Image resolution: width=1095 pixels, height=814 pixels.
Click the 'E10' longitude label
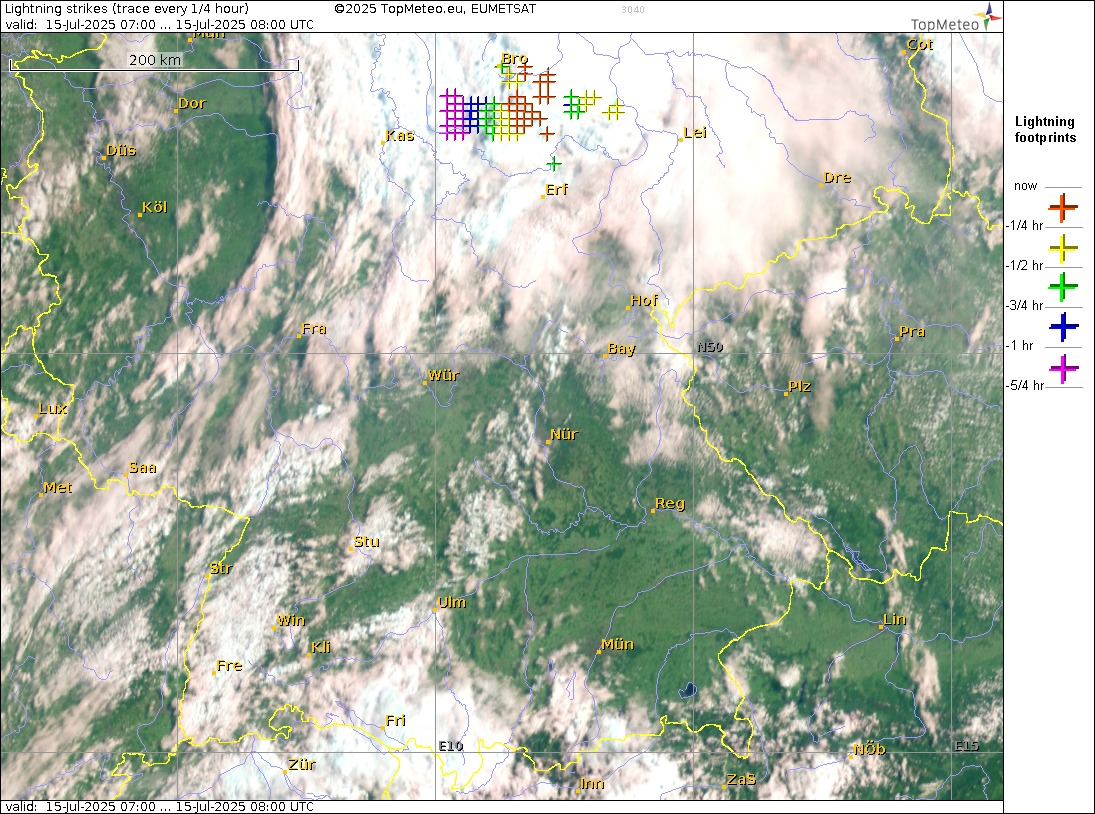(x=451, y=746)
